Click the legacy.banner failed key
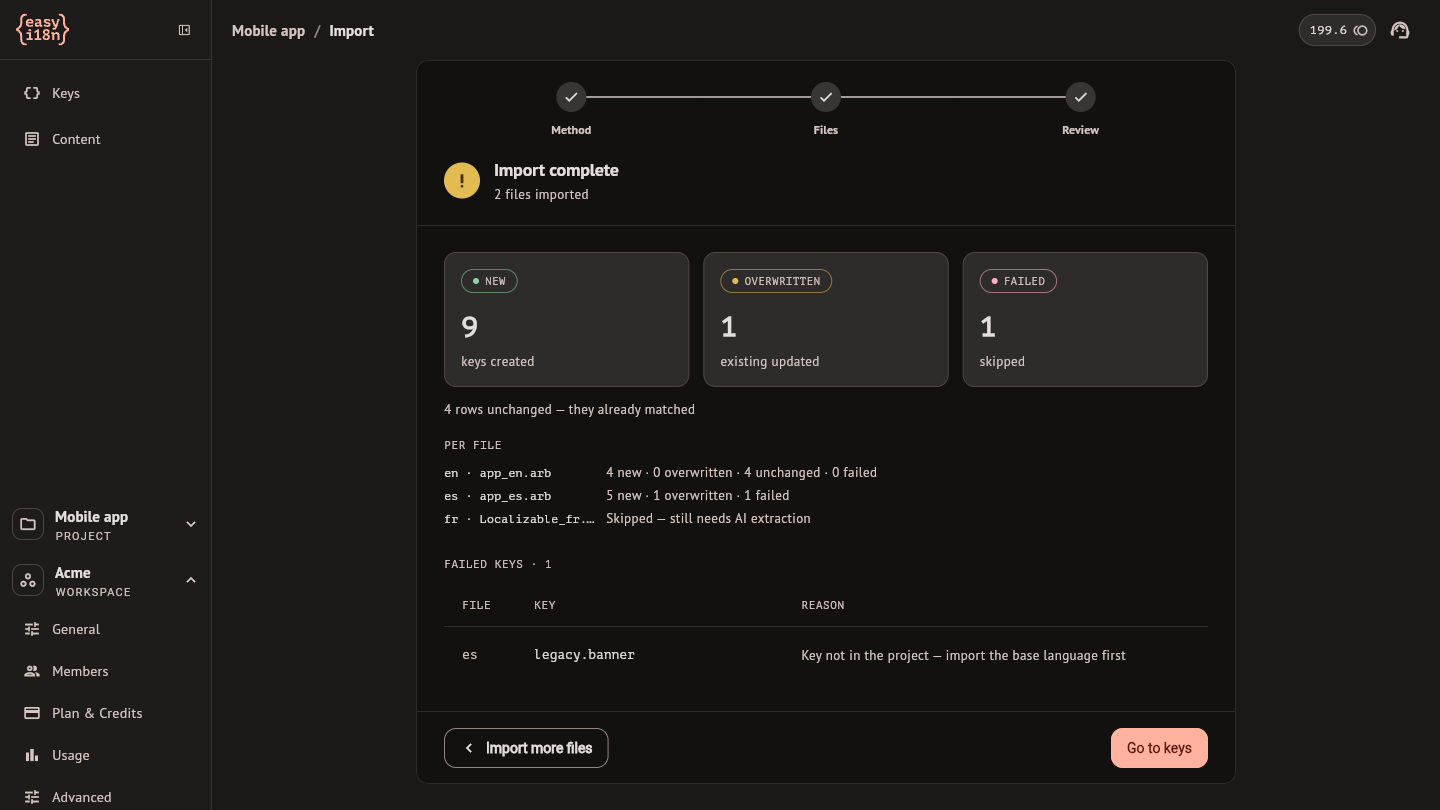Image resolution: width=1440 pixels, height=810 pixels. [584, 655]
